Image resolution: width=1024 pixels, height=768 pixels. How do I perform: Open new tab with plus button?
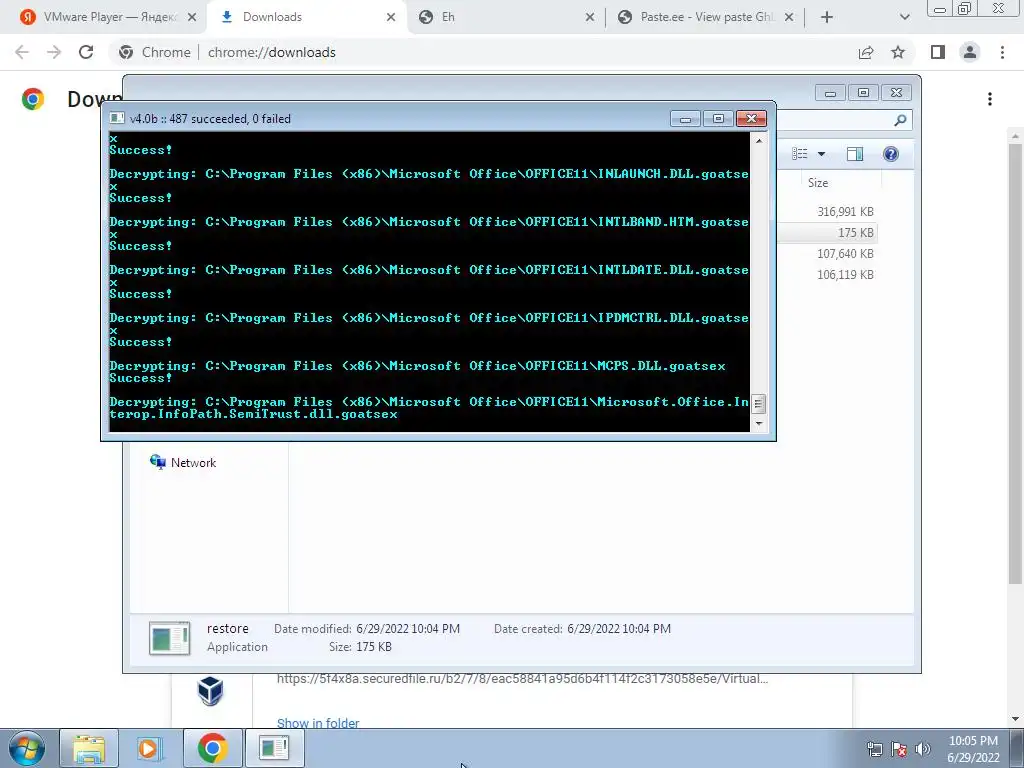pos(827,17)
